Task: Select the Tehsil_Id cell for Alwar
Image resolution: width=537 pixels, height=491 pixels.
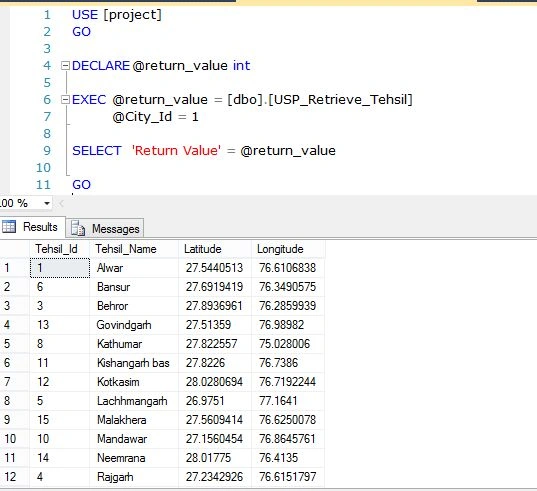Action: click(60, 268)
